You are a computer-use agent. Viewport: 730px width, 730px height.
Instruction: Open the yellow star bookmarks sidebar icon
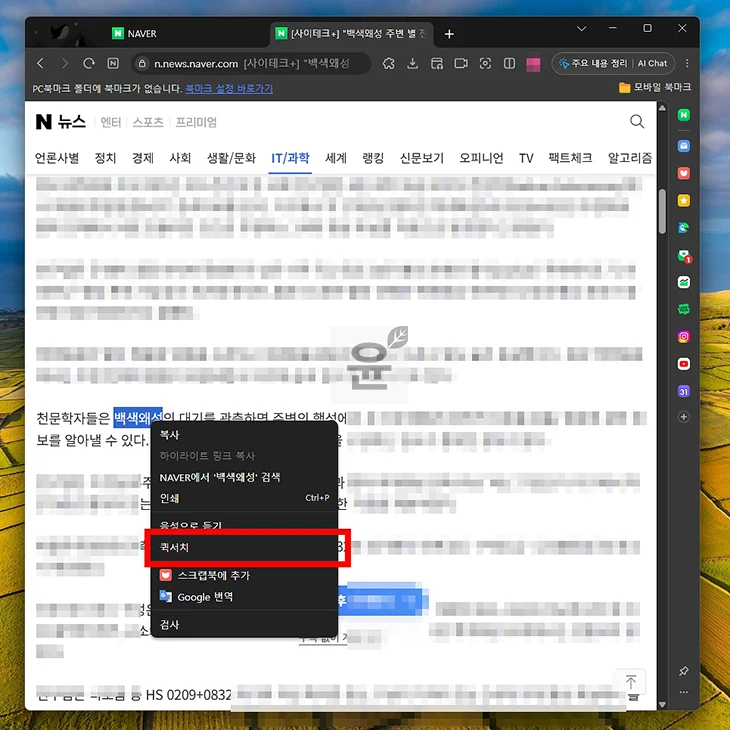click(683, 201)
